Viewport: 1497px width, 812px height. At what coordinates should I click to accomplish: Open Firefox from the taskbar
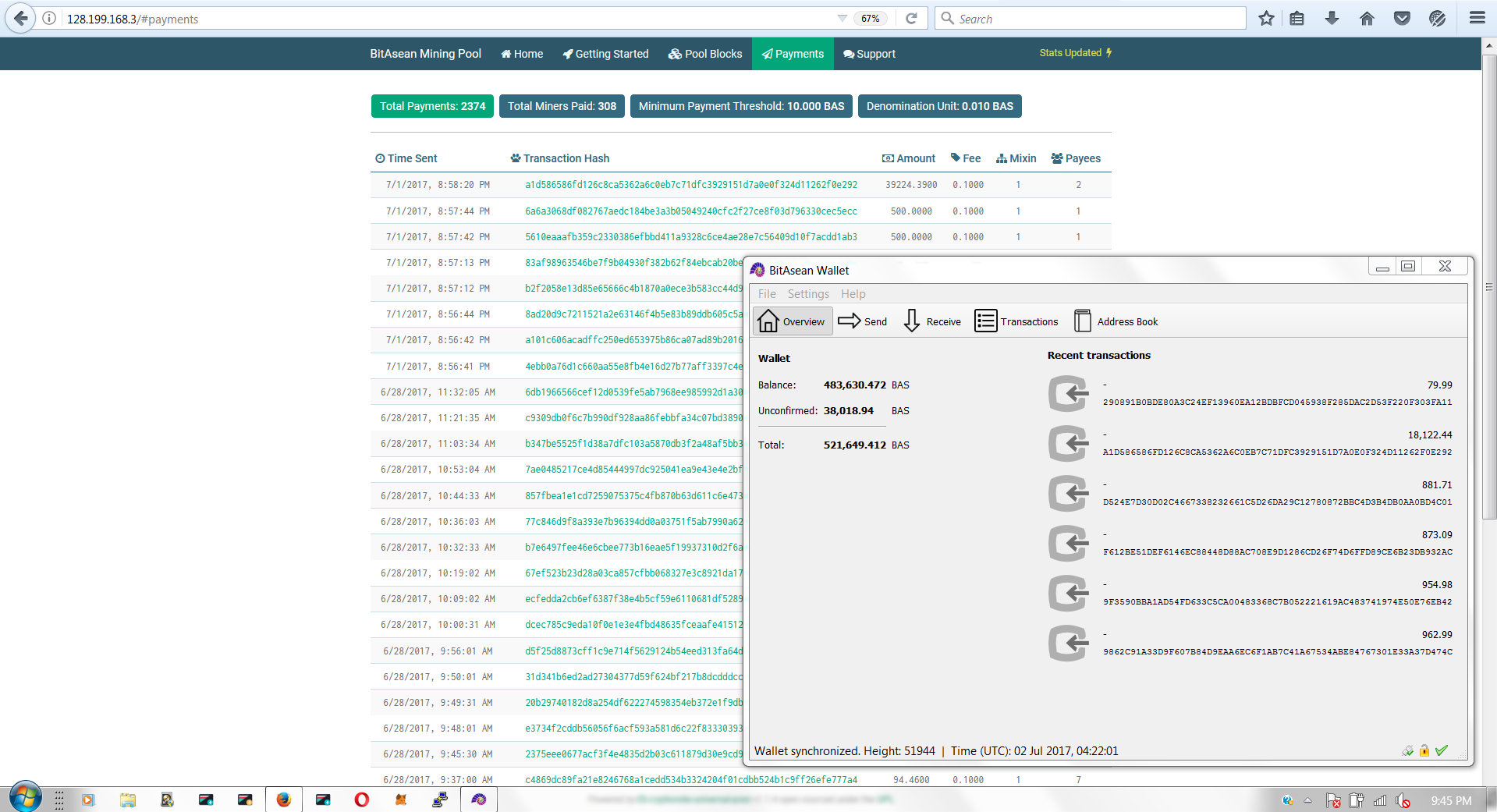tap(283, 800)
